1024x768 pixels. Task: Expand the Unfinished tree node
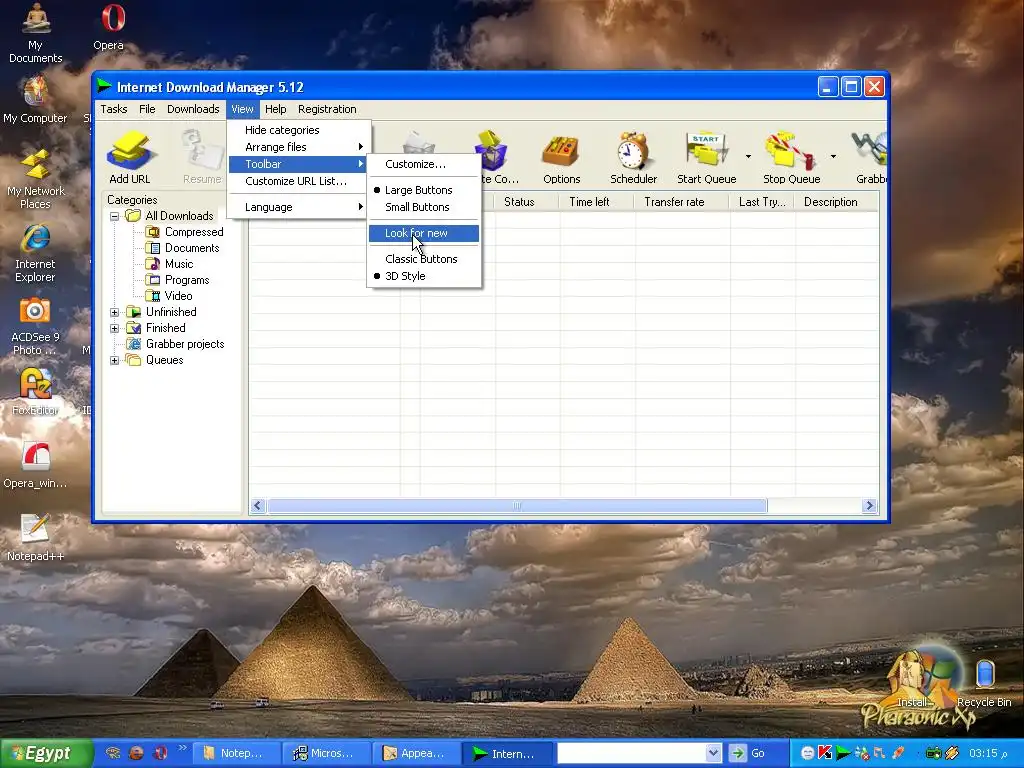pyautogui.click(x=115, y=312)
